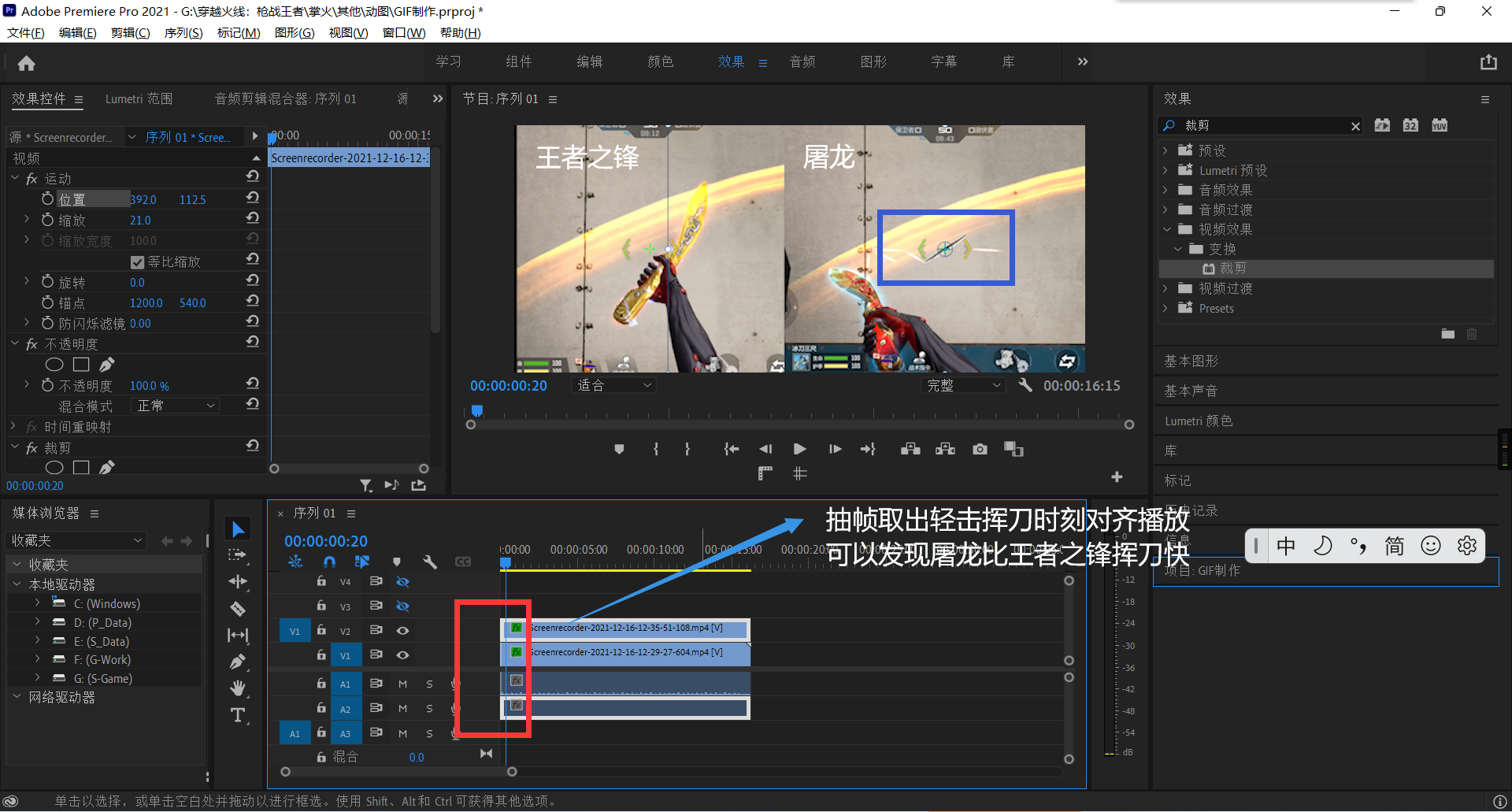The width and height of the screenshot is (1512, 812).
Task: Click the Home icon
Action: point(27,63)
